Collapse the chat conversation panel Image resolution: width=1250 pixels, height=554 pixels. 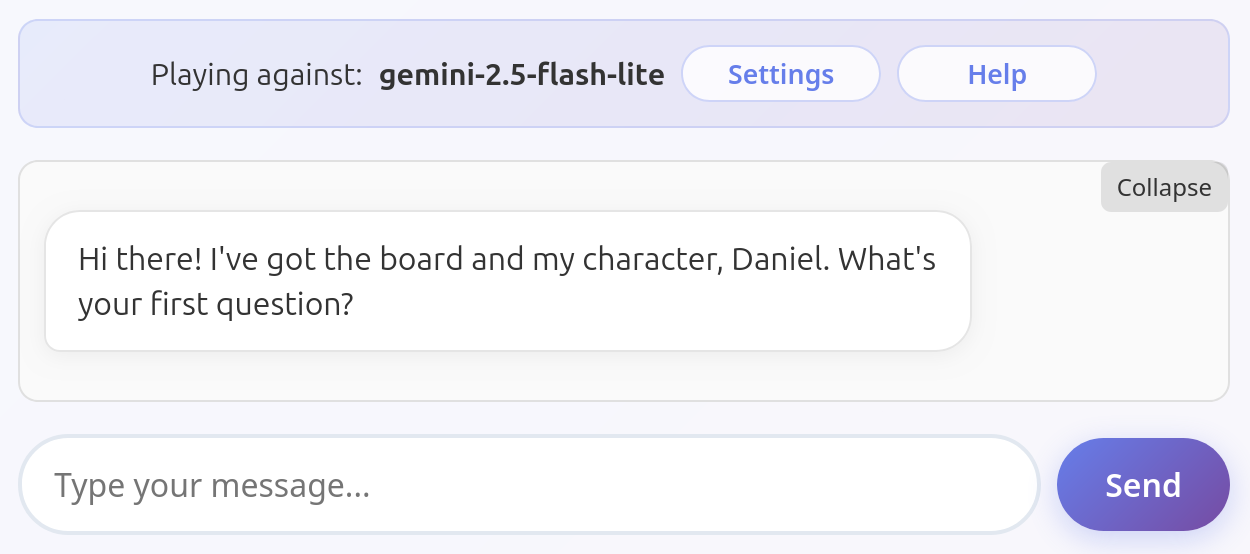[1164, 187]
